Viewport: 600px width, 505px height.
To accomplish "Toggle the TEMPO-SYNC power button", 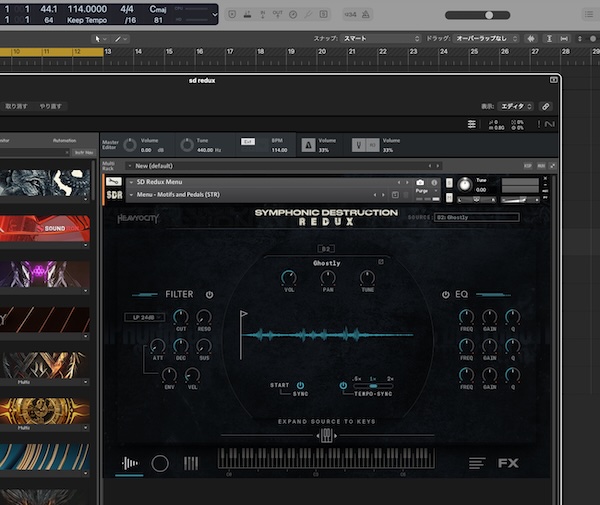I will click(343, 385).
